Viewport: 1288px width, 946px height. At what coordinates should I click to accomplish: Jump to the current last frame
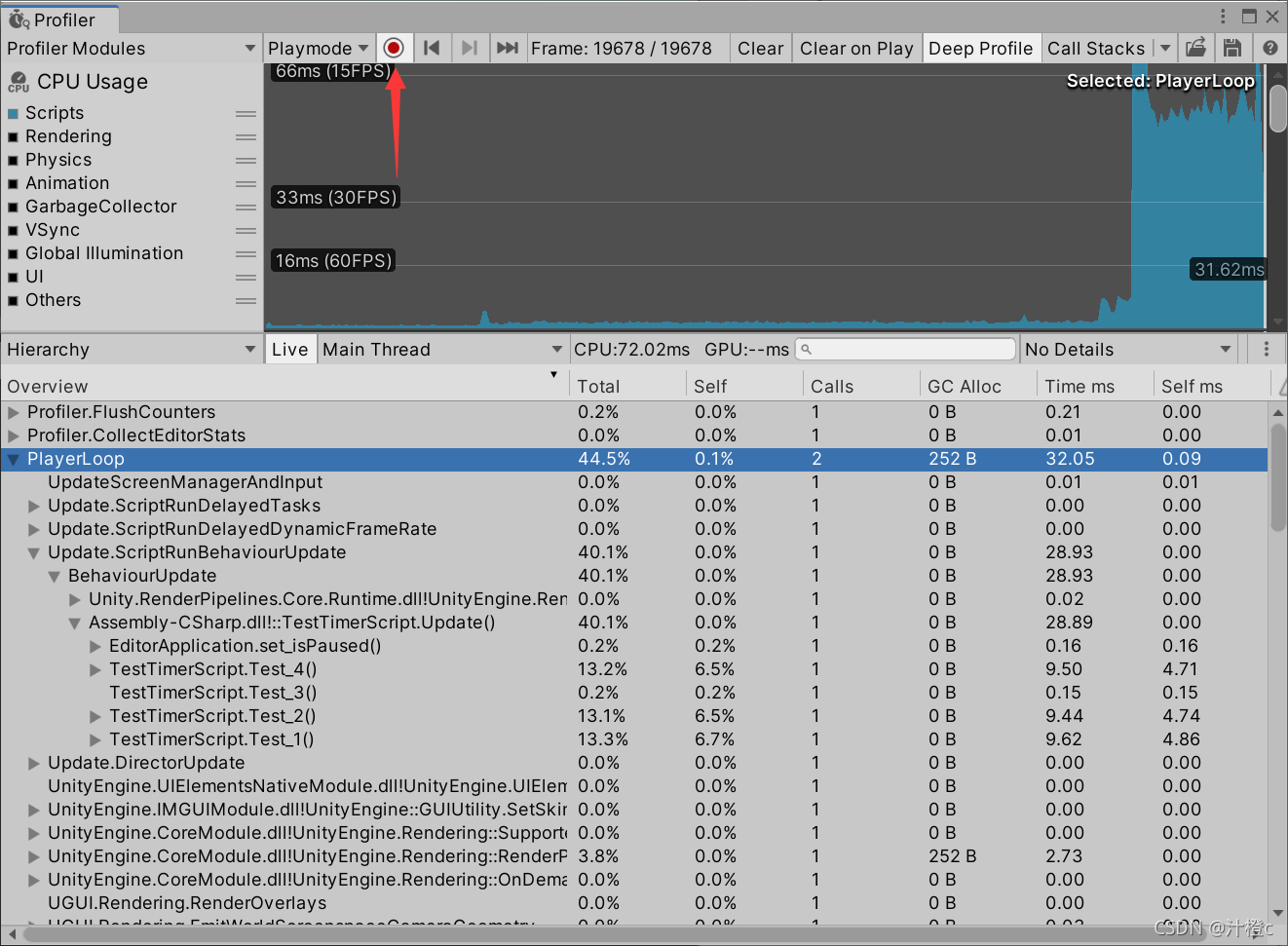[x=507, y=48]
